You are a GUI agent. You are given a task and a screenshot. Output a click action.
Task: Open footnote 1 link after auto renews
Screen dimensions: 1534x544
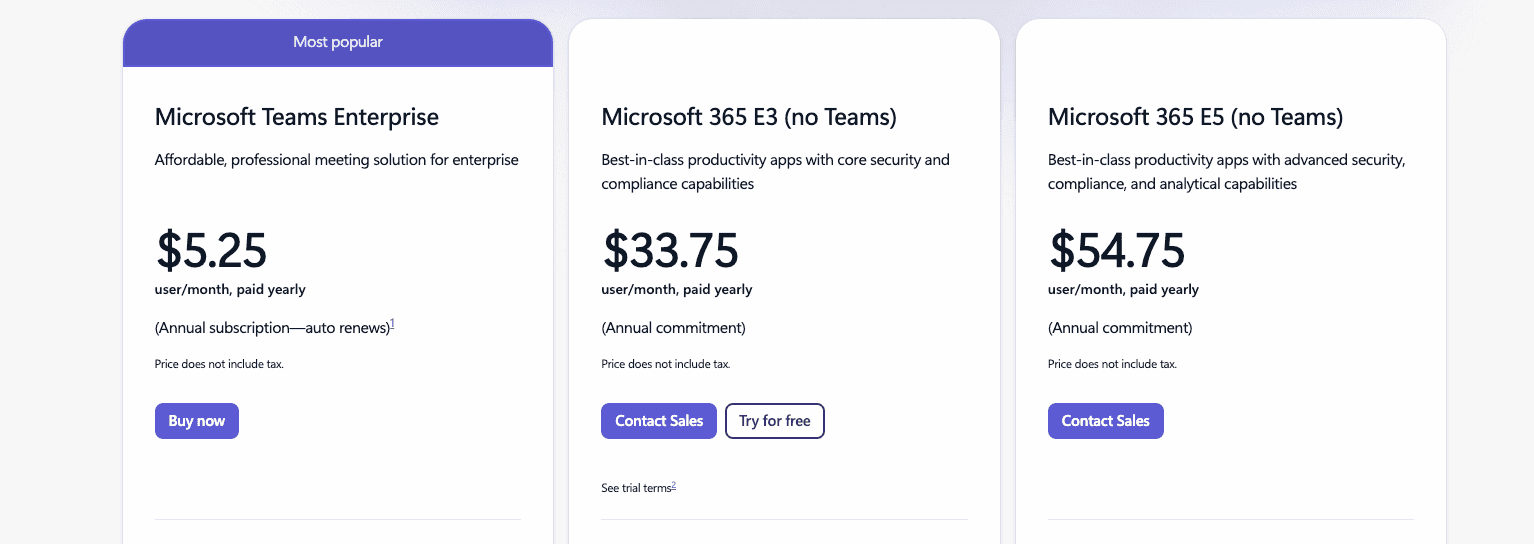392,324
